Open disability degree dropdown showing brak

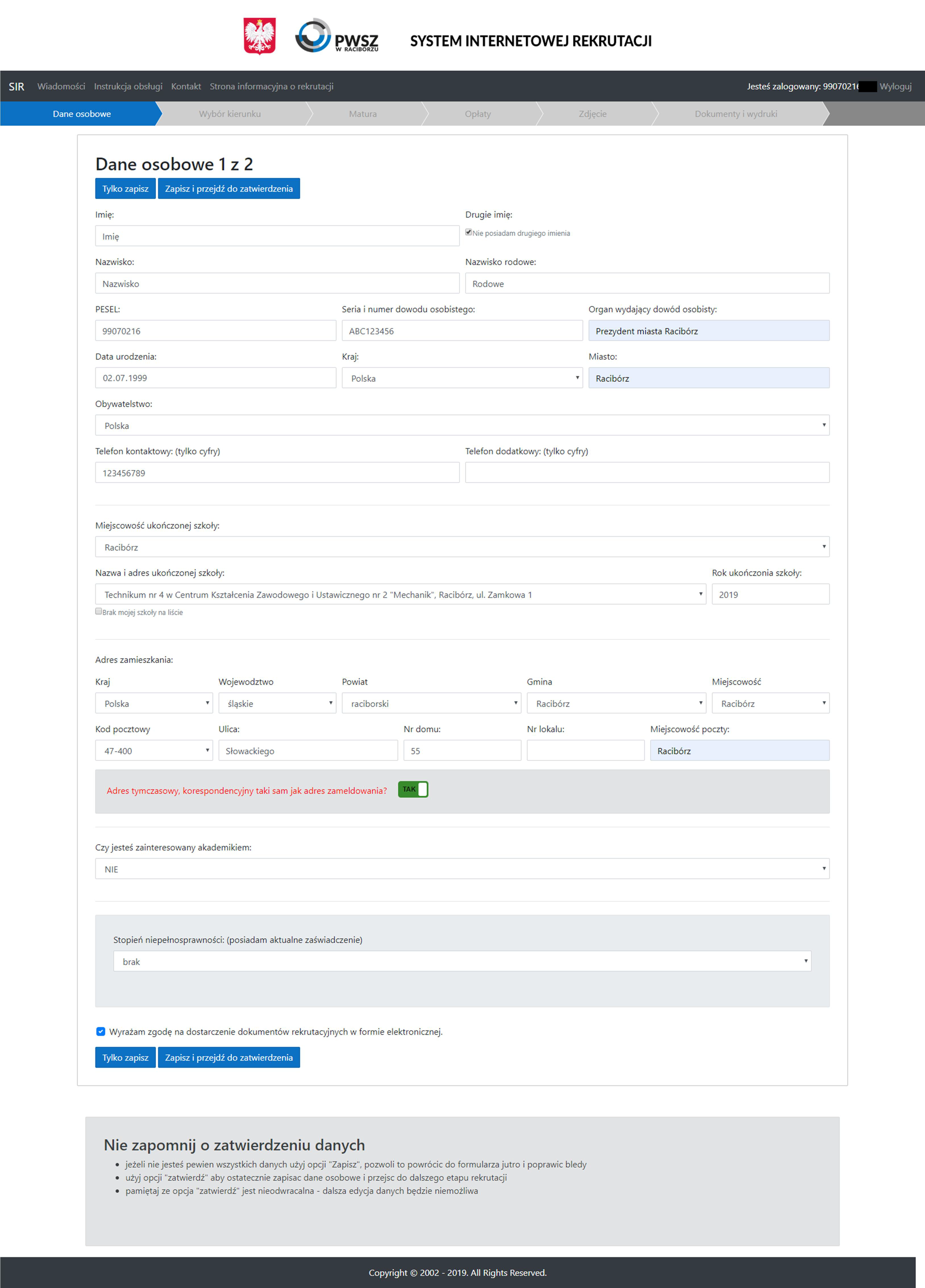tap(462, 961)
